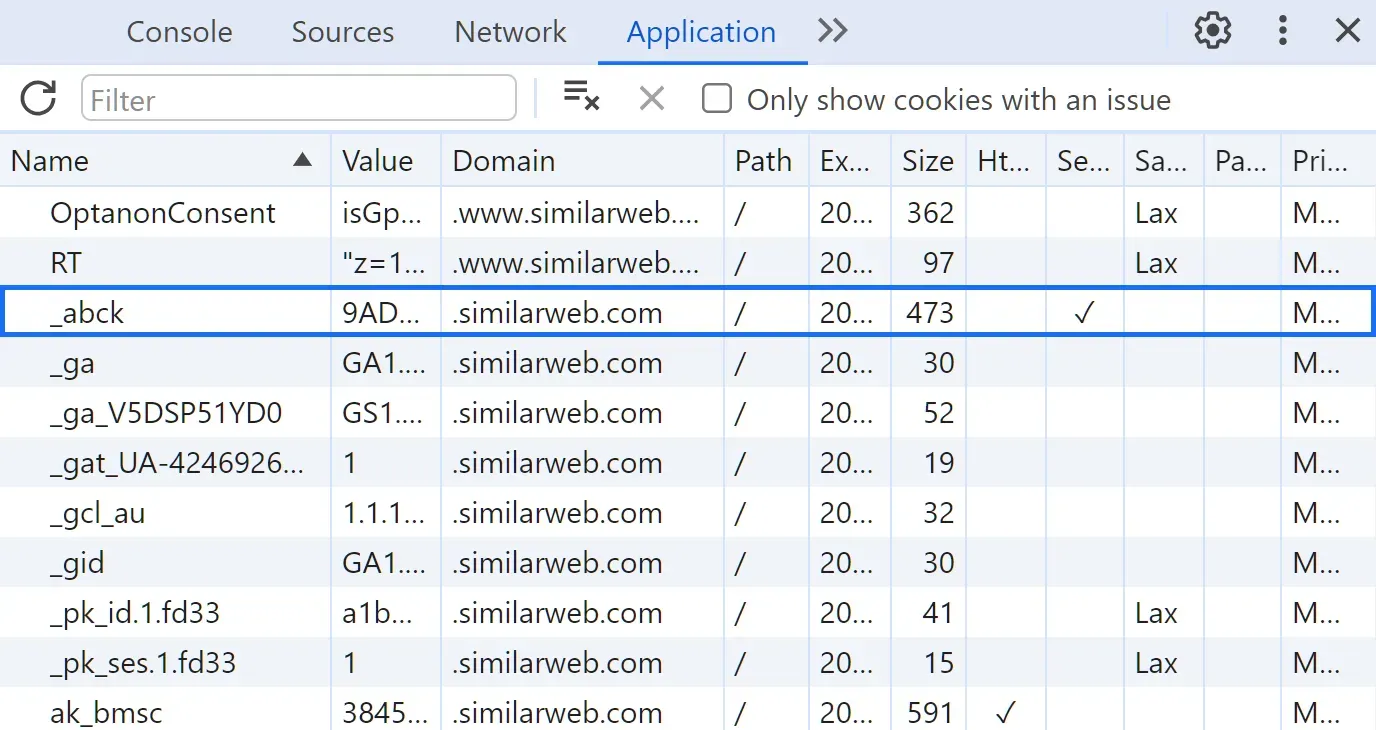Switch to the Network panel
This screenshot has width=1376, height=730.
click(510, 31)
